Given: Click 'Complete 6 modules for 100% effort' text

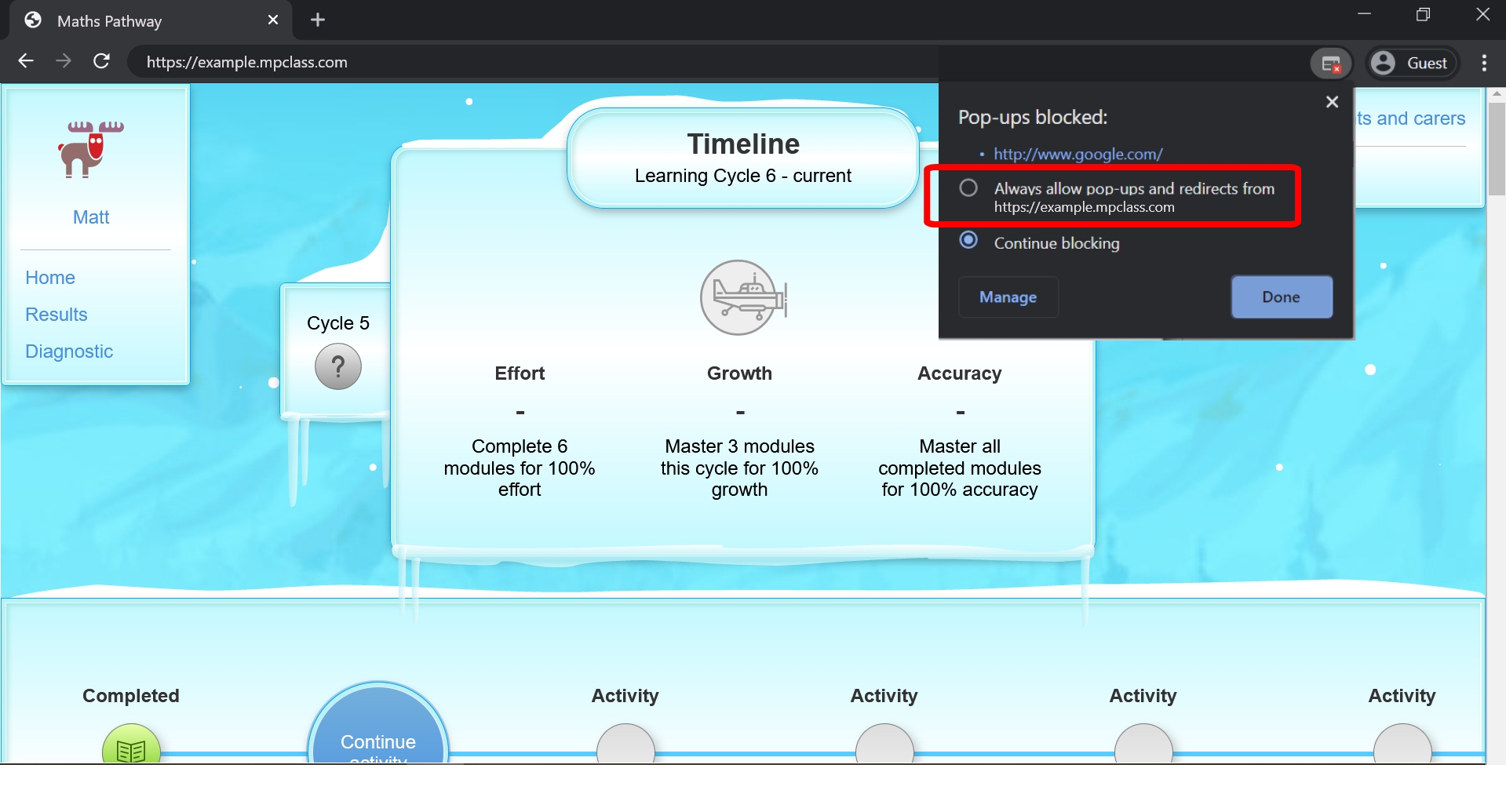Looking at the screenshot, I should [x=520, y=468].
